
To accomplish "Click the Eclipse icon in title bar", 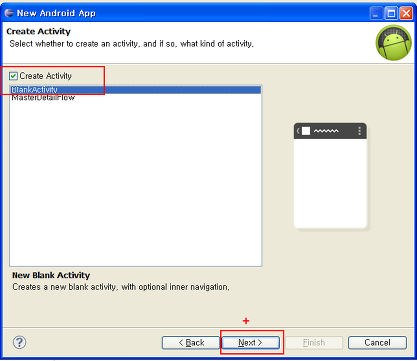I will pos(9,13).
